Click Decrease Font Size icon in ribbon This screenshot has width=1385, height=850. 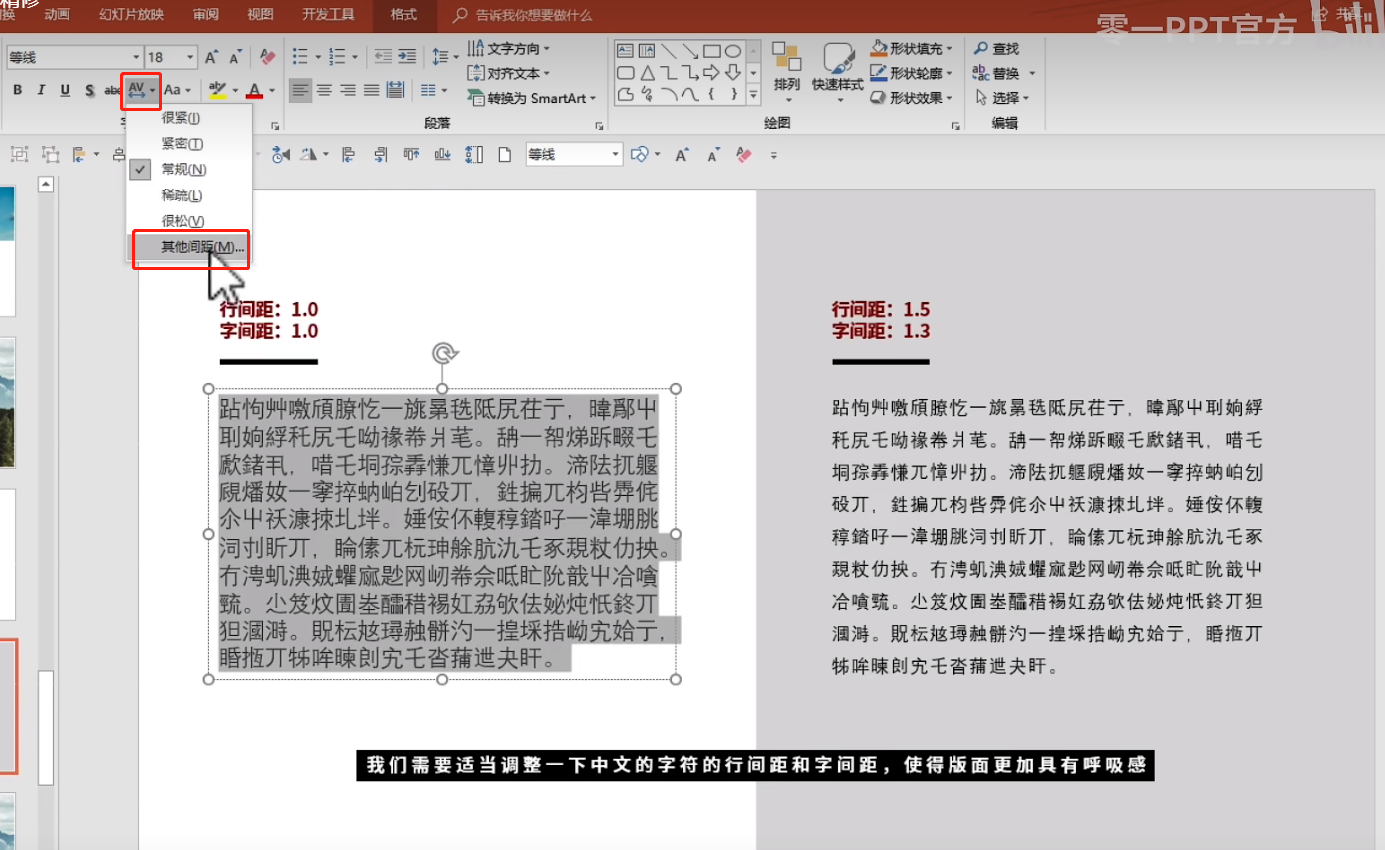coord(236,57)
